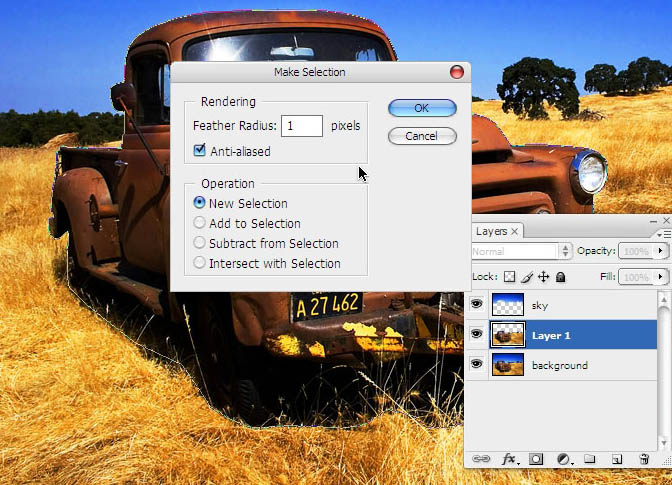Toggle the Anti-aliased checkbox
Image resolution: width=672 pixels, height=485 pixels.
pos(199,150)
